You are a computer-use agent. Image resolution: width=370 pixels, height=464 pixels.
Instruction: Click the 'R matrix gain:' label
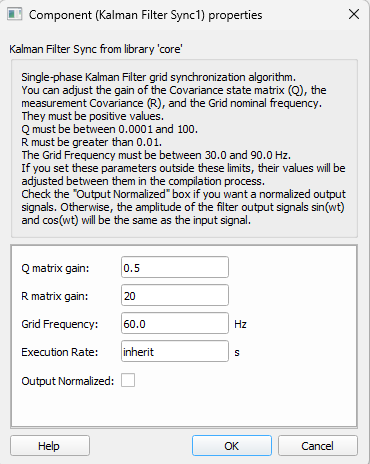tap(55, 296)
